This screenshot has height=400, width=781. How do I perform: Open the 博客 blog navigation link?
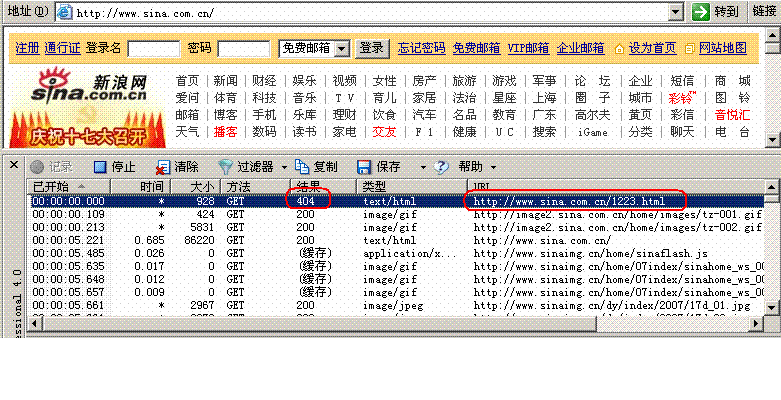225,115
